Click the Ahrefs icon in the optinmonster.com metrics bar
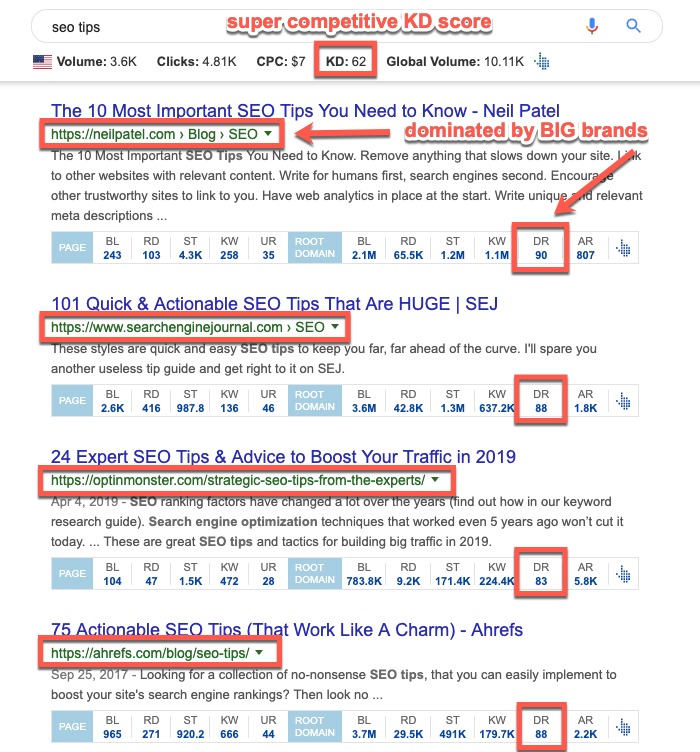700x752 pixels. click(623, 574)
